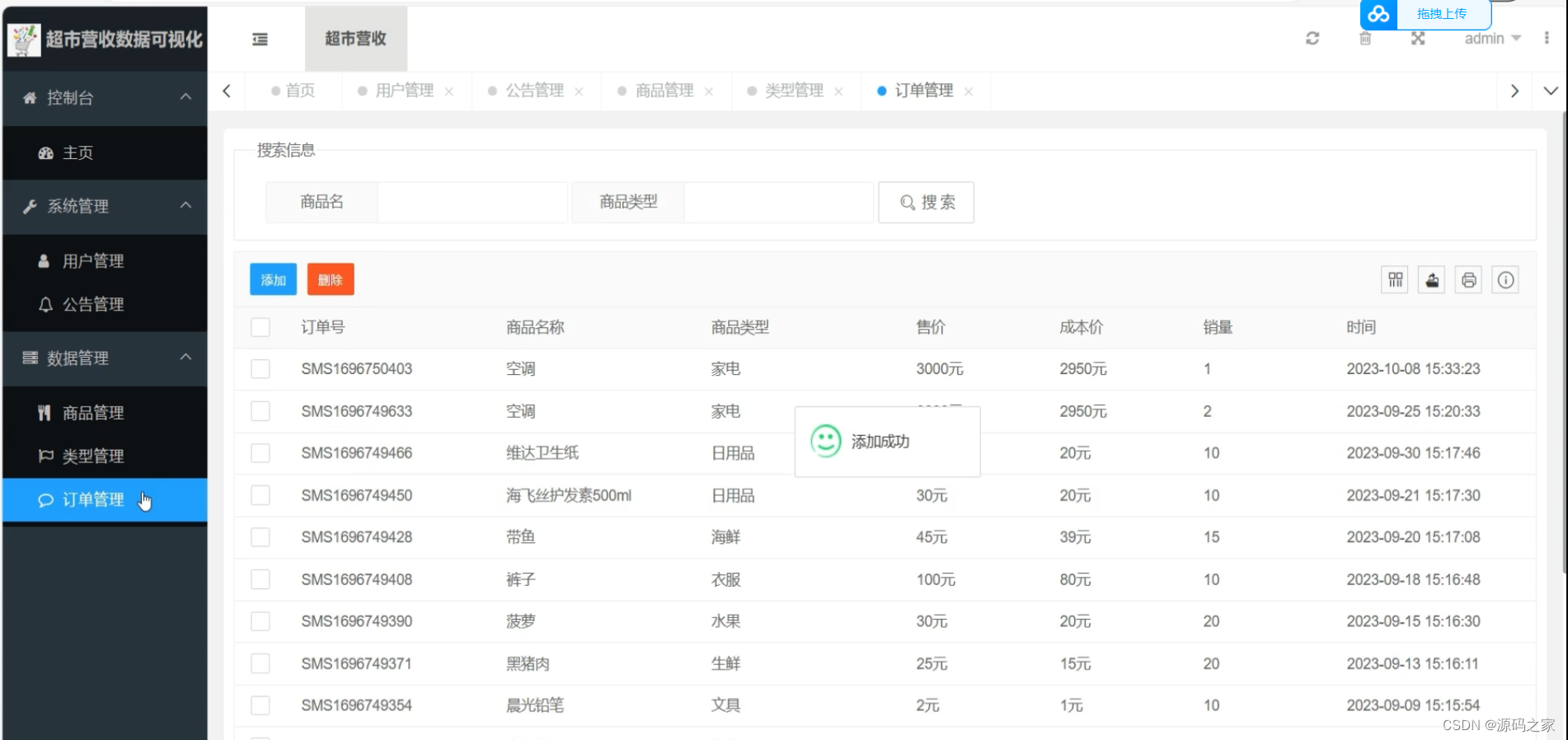This screenshot has height=740, width=1568.
Task: Check the row for order SMS1696749466
Action: click(x=261, y=452)
